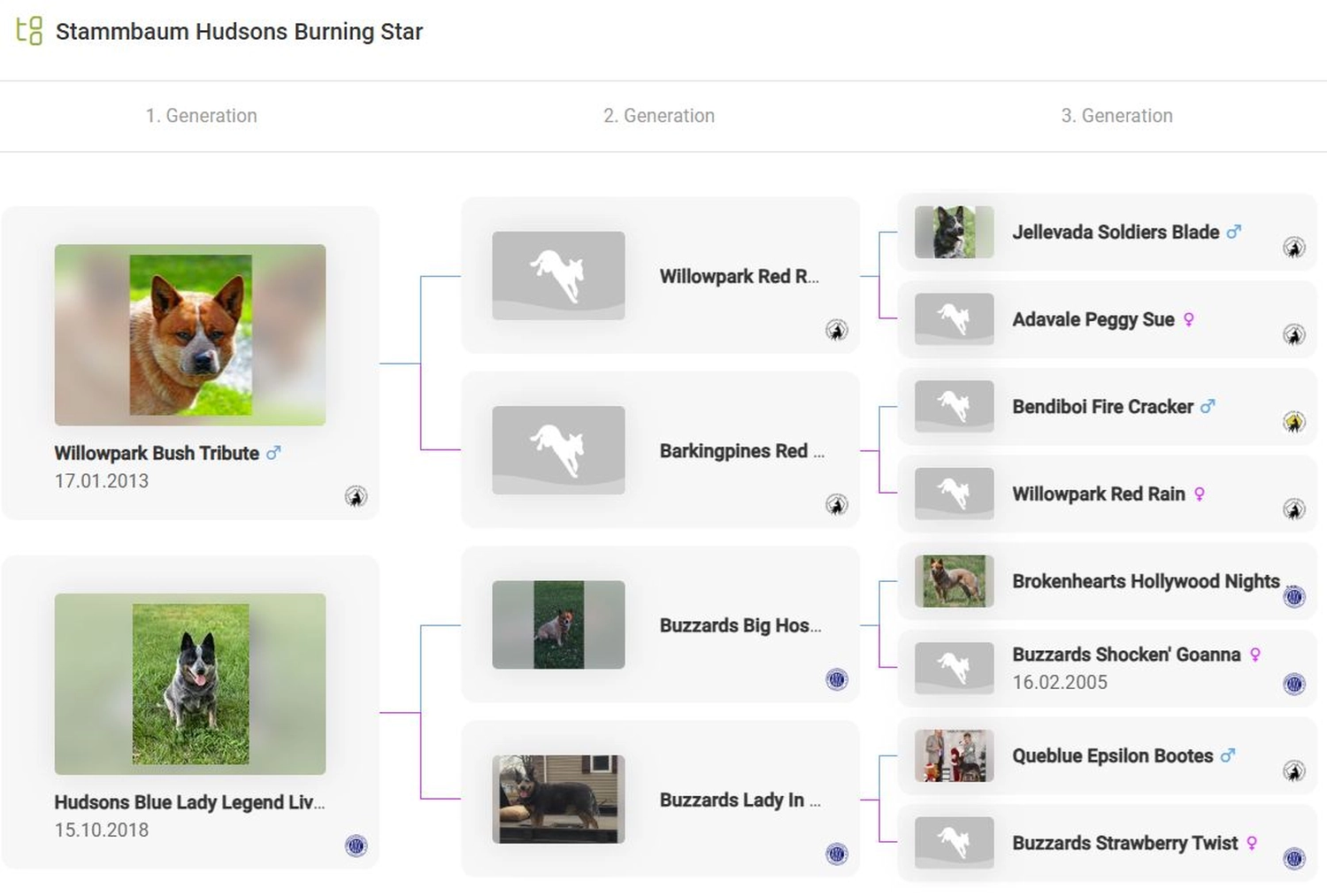Image resolution: width=1327 pixels, height=896 pixels.
Task: Click the yellow badge on Bendiboi Fire Cracker
Action: coord(1294,422)
